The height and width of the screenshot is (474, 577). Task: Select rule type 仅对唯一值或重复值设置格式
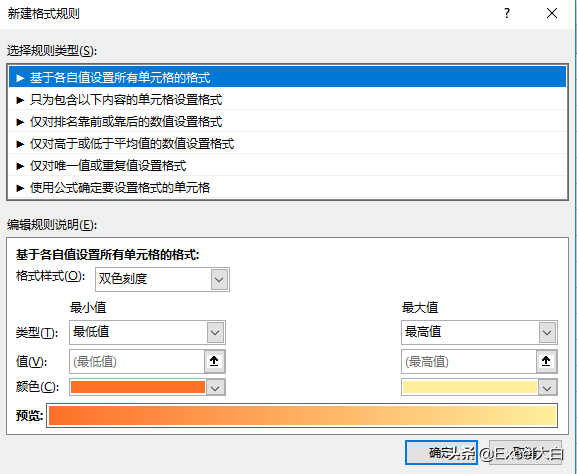(x=287, y=166)
